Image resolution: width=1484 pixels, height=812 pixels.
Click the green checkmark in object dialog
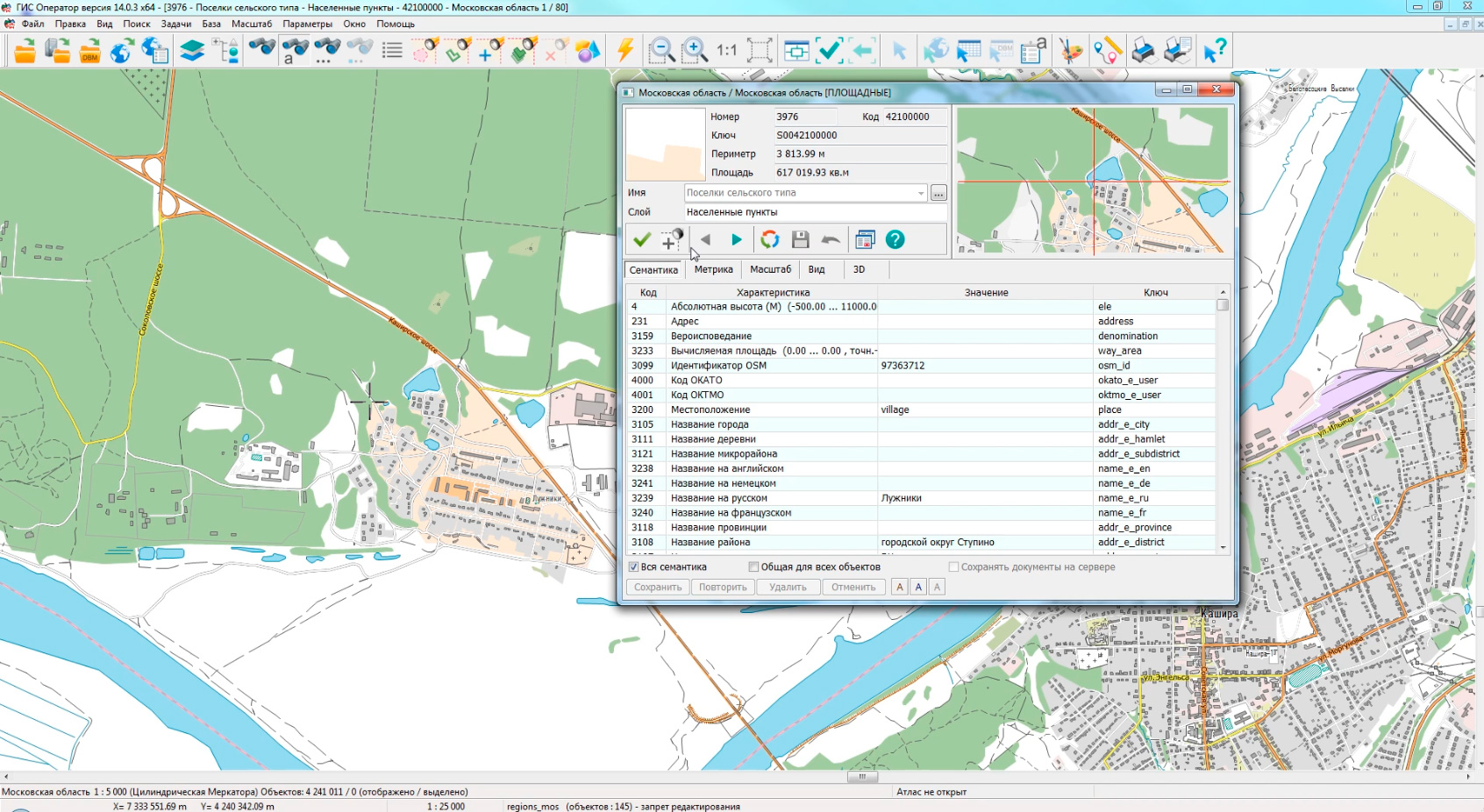coord(642,239)
